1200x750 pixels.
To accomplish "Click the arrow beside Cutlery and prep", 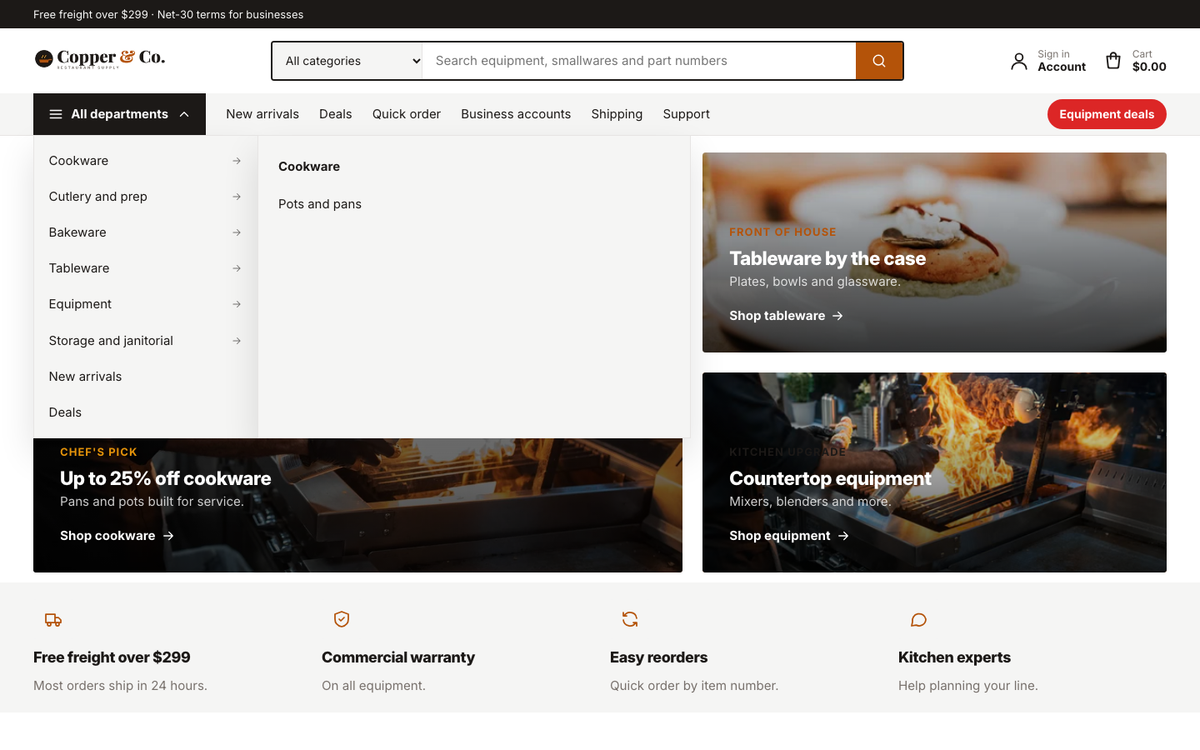I will (236, 197).
